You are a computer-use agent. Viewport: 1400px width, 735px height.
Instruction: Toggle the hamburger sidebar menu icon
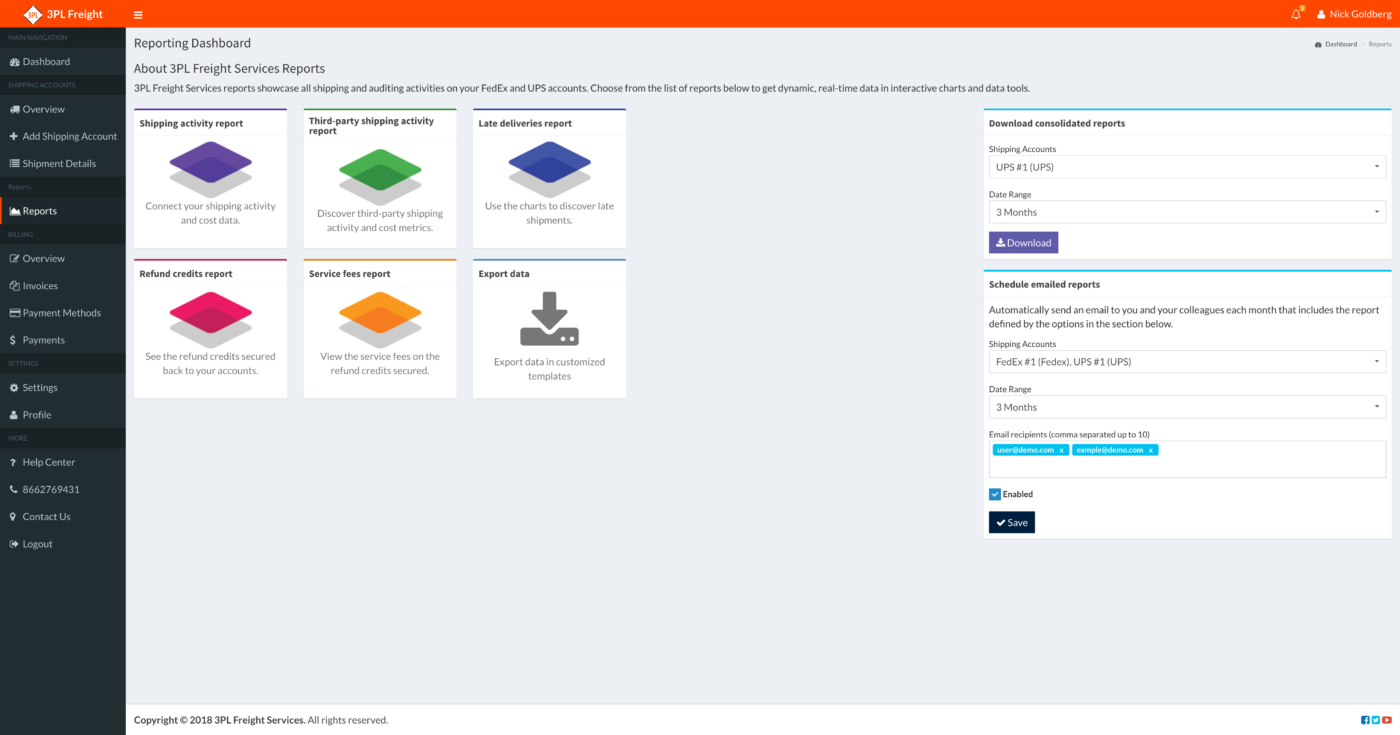click(x=138, y=15)
